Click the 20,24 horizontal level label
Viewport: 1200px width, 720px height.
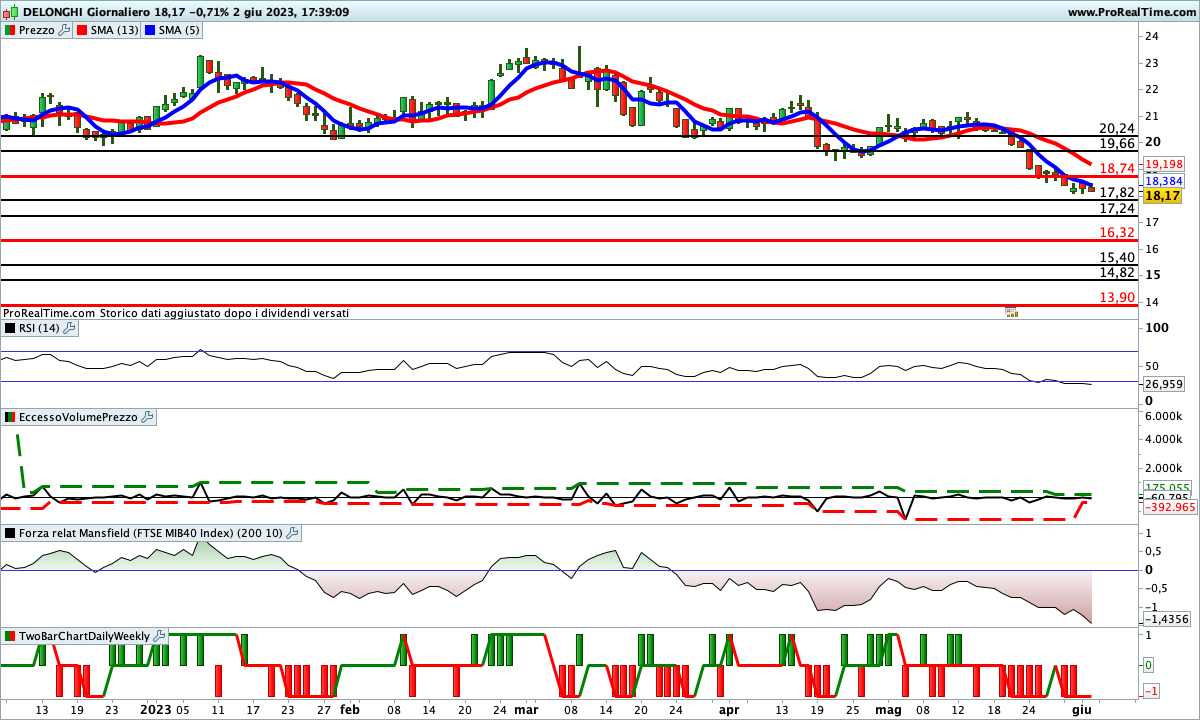coord(1117,128)
